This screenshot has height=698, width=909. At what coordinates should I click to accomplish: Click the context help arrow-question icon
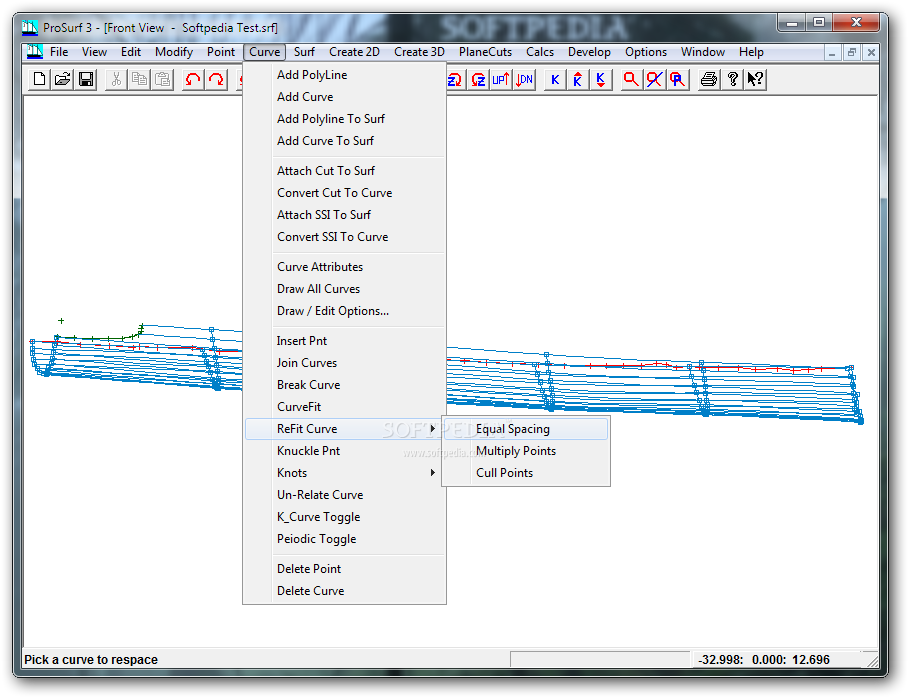tap(755, 79)
